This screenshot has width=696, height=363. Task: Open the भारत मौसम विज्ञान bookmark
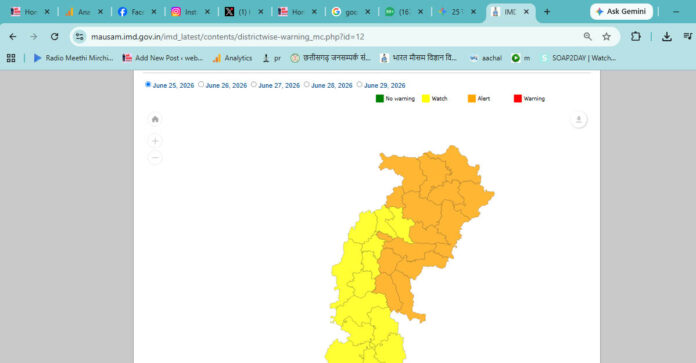418,58
